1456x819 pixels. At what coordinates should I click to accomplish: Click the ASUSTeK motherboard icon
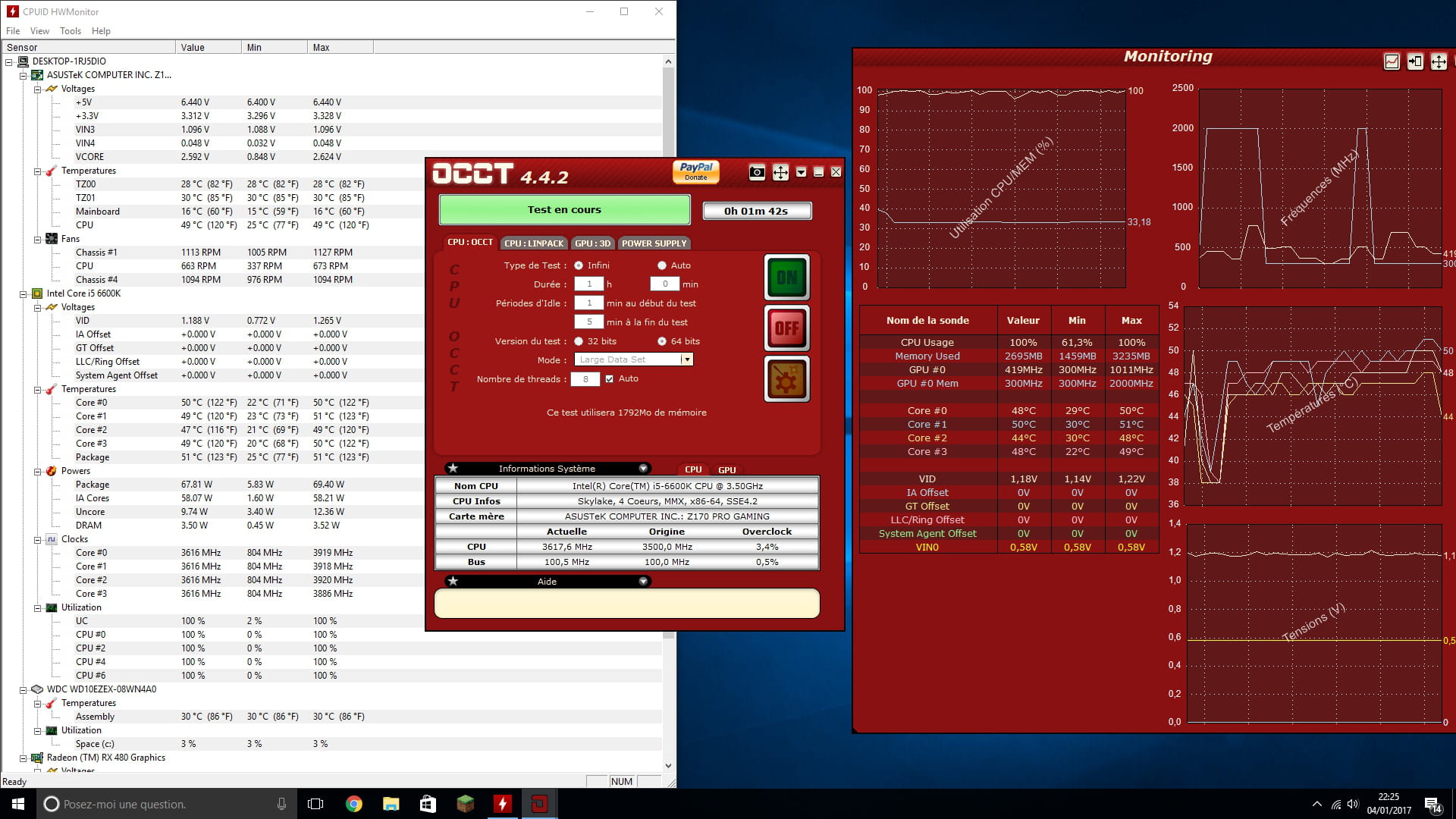click(36, 75)
